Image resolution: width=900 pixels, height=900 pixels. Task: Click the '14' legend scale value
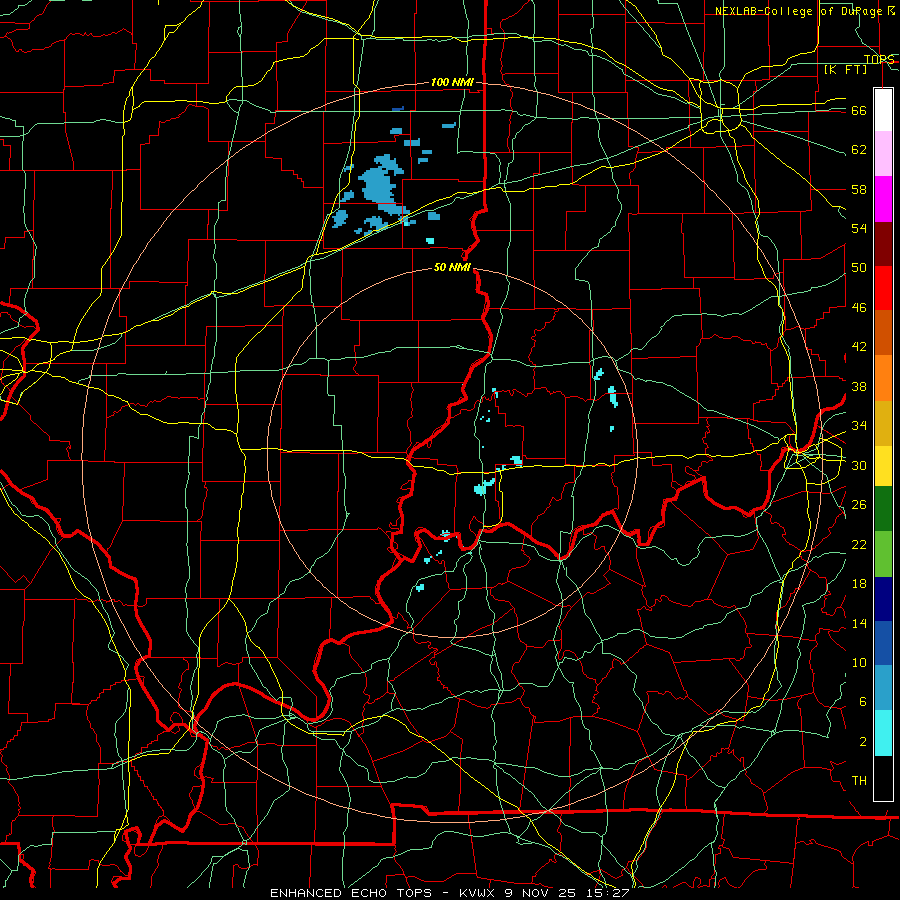pyautogui.click(x=859, y=623)
